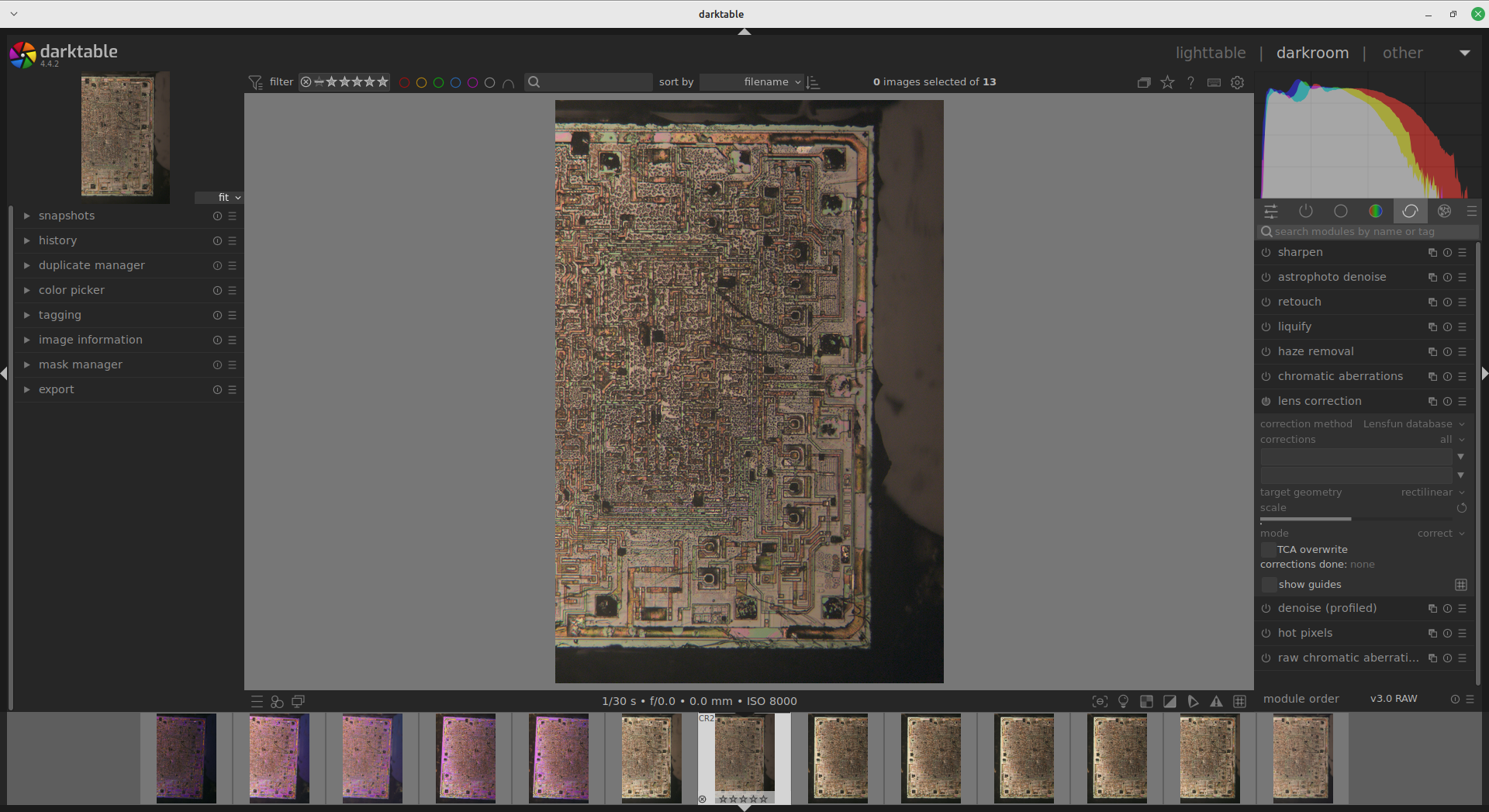Screen dimensions: 1489x812
Task: Expand the history panel
Action: (58, 240)
